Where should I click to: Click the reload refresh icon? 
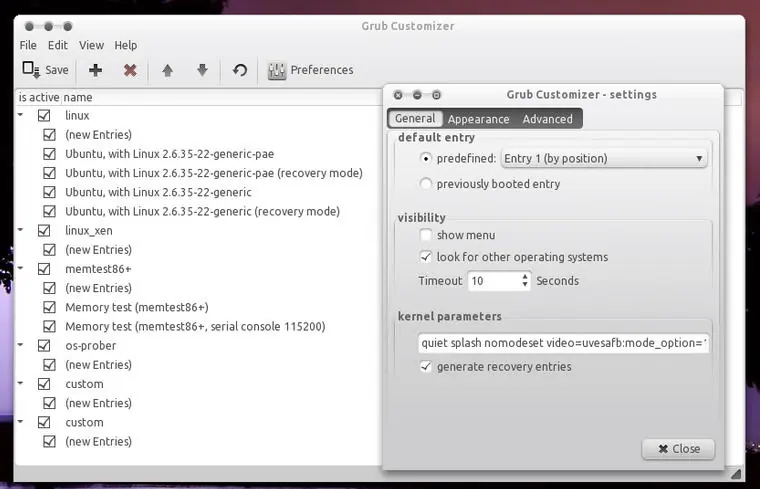coord(239,70)
